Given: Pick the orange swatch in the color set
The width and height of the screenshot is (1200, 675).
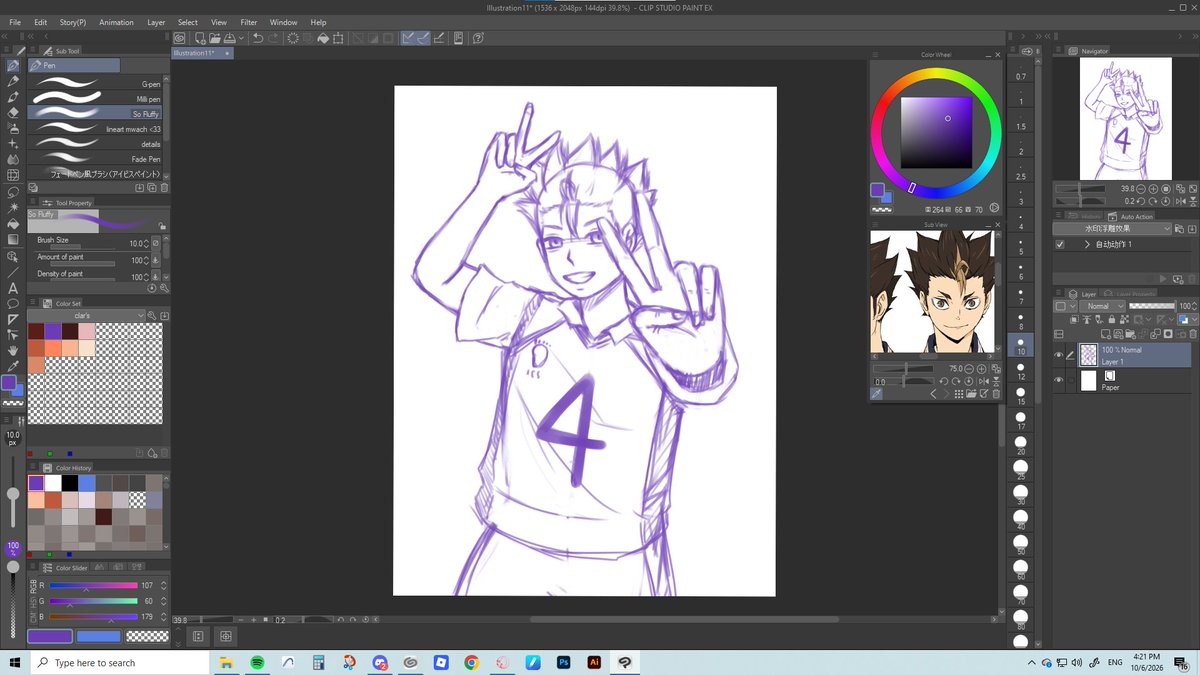Looking at the screenshot, I should coord(53,347).
